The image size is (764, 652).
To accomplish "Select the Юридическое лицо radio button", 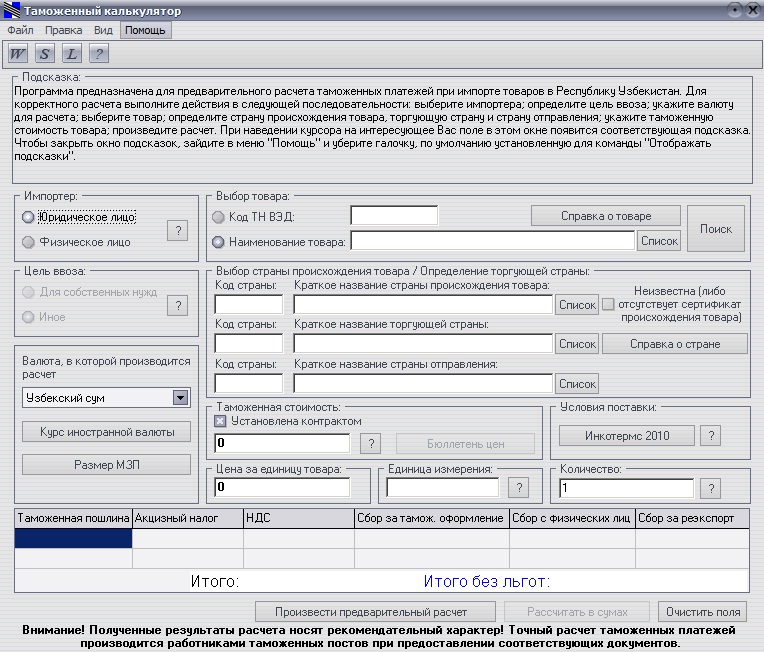I will 28,217.
